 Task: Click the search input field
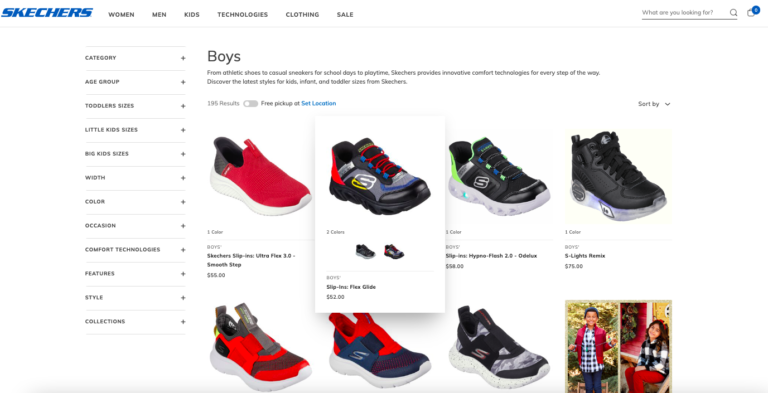pos(684,13)
